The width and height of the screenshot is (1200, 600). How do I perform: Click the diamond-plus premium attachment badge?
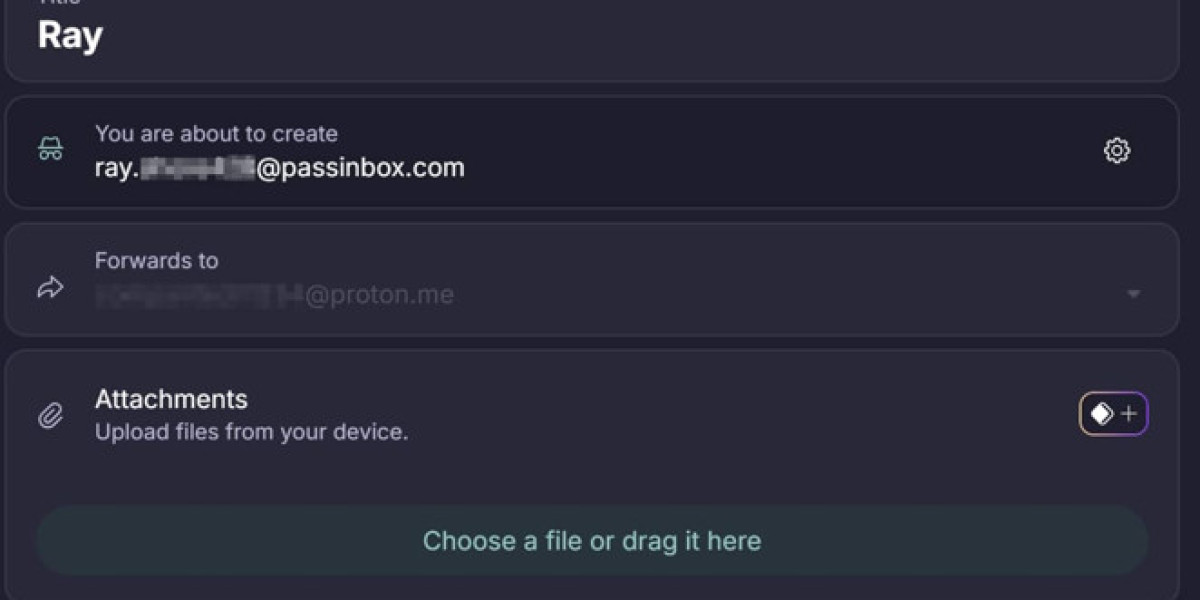tap(1113, 412)
